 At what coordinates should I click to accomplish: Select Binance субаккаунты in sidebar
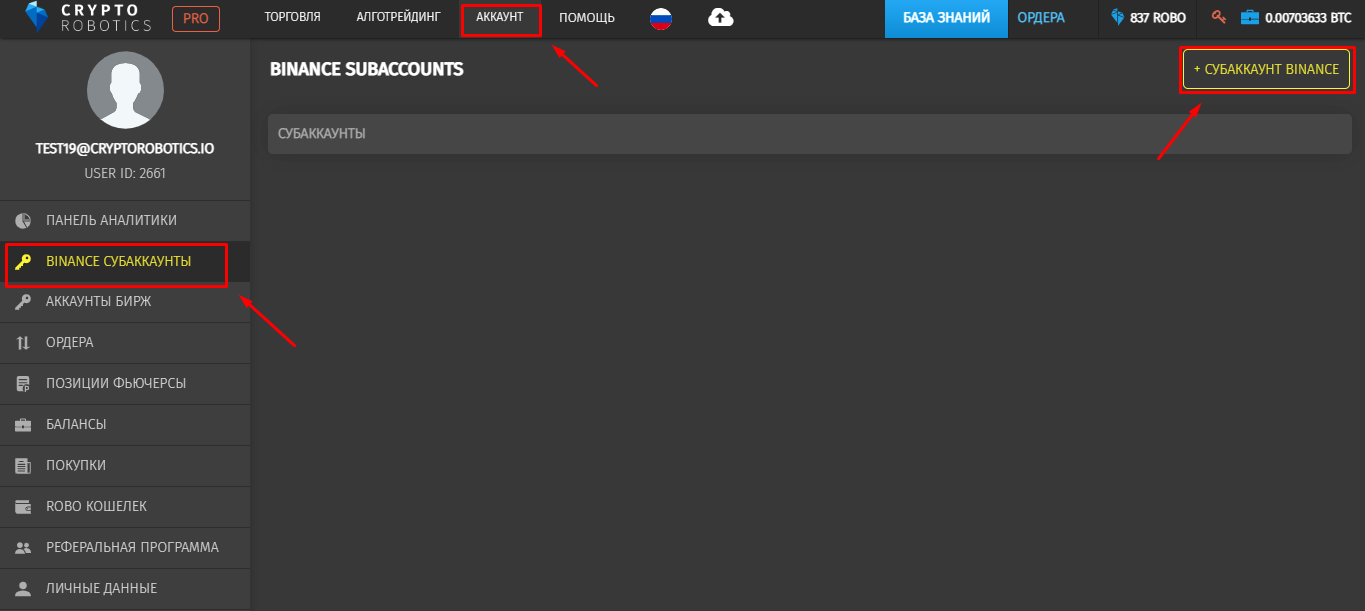(125, 262)
